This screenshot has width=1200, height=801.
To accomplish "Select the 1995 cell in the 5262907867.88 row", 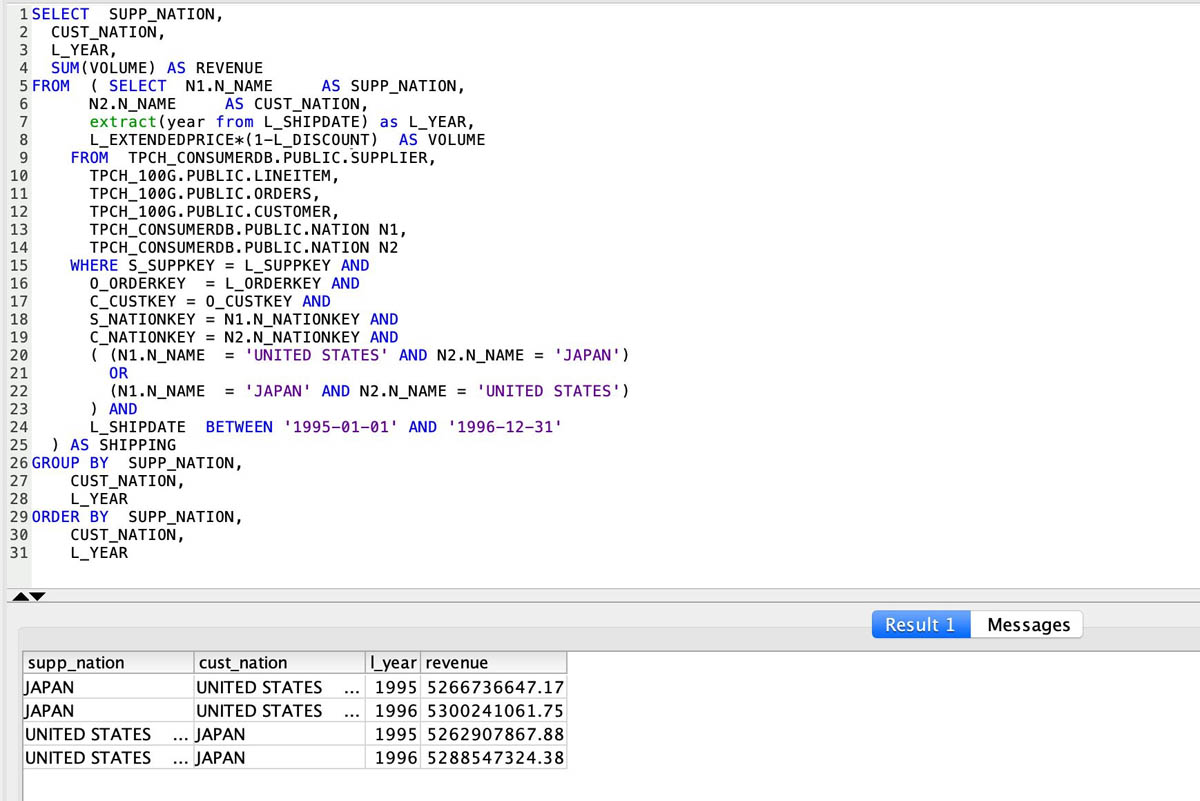I will pyautogui.click(x=395, y=734).
